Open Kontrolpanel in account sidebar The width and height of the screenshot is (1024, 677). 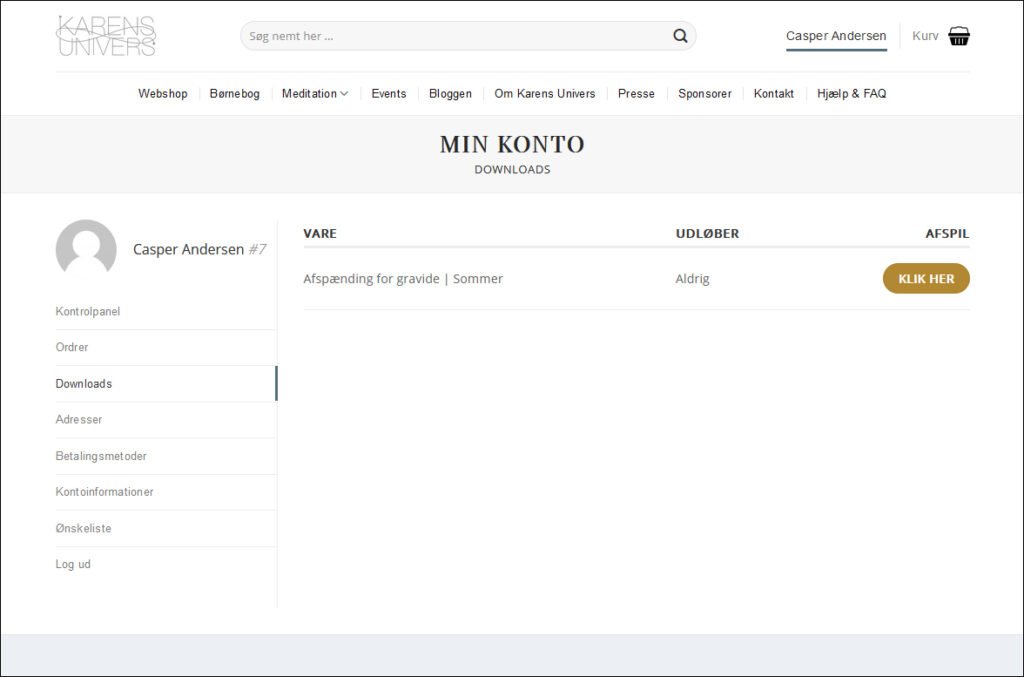click(x=88, y=312)
